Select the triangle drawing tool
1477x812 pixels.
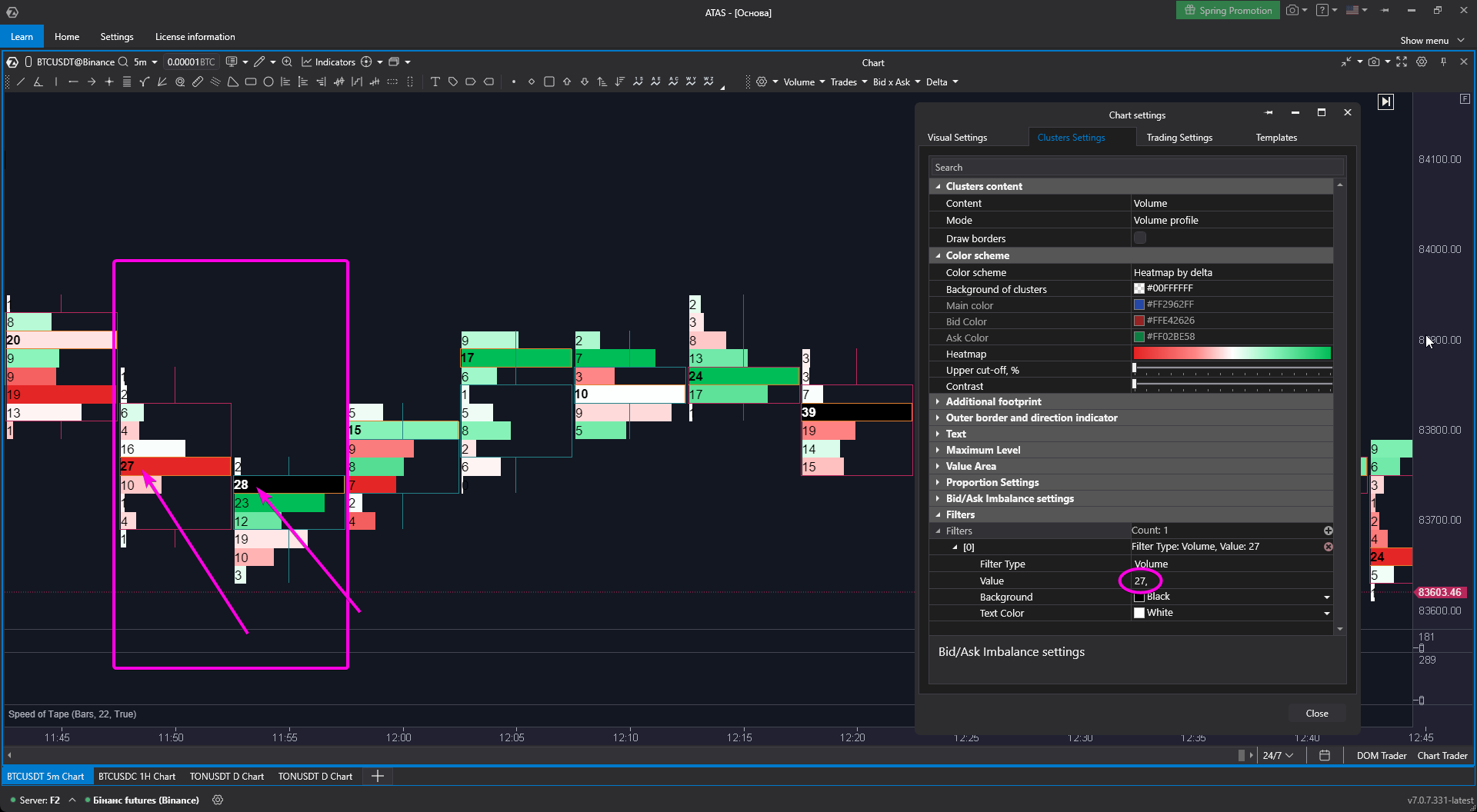[233, 82]
